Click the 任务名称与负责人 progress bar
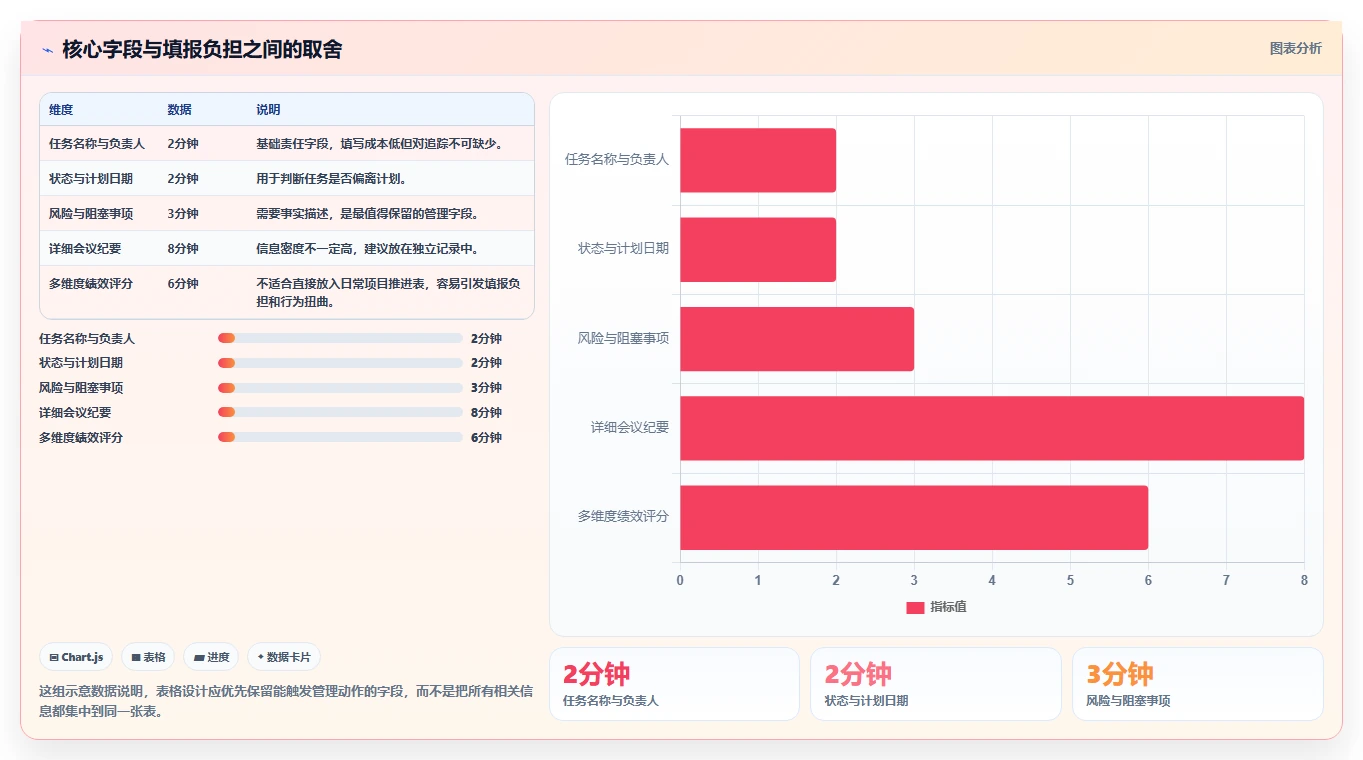1363x760 pixels. coord(340,338)
